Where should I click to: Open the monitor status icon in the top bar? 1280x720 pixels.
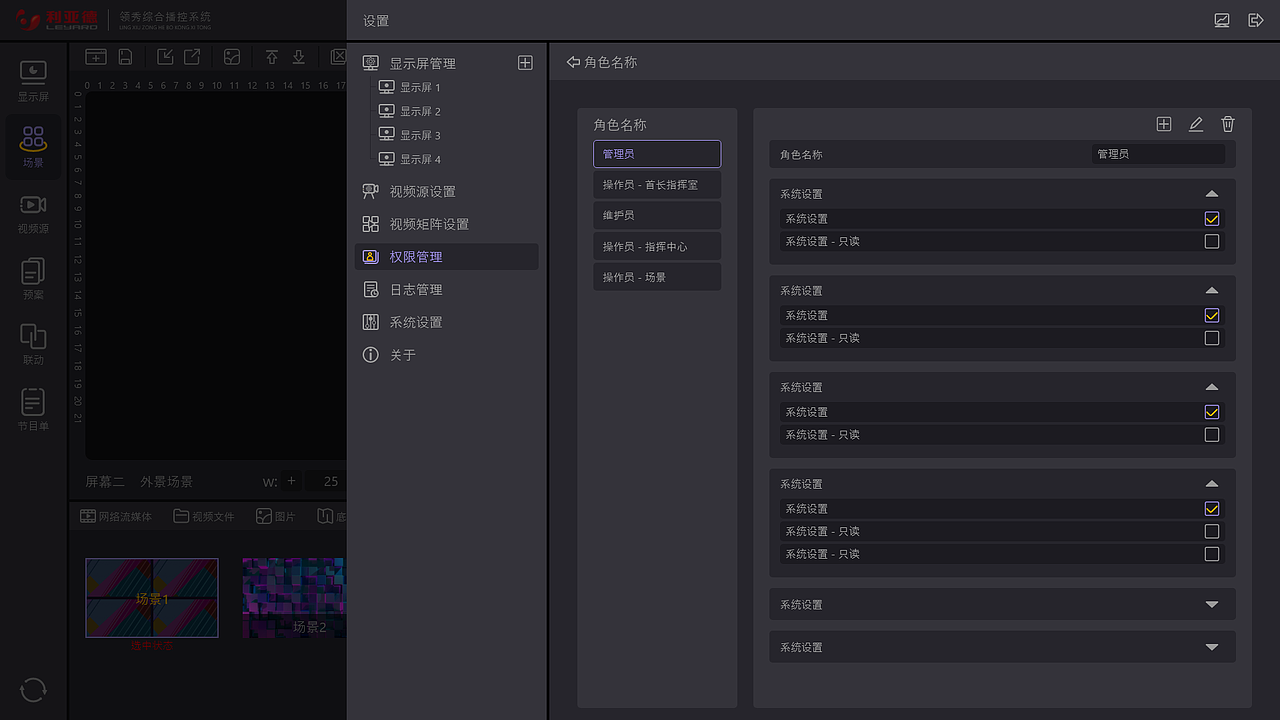tap(1222, 20)
